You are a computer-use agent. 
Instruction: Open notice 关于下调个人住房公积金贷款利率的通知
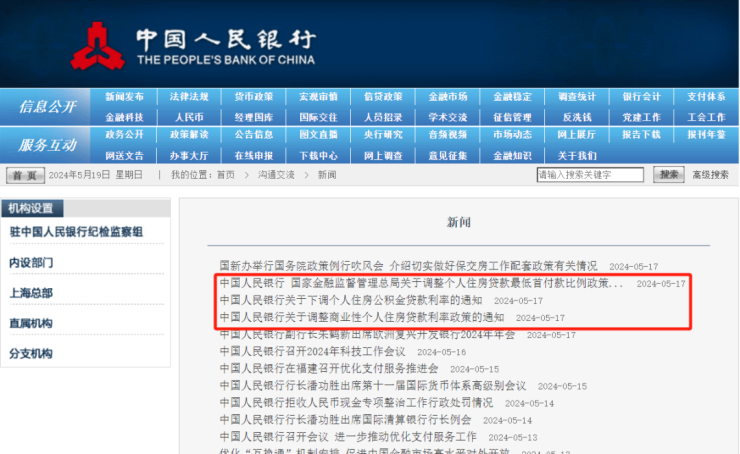[351, 300]
